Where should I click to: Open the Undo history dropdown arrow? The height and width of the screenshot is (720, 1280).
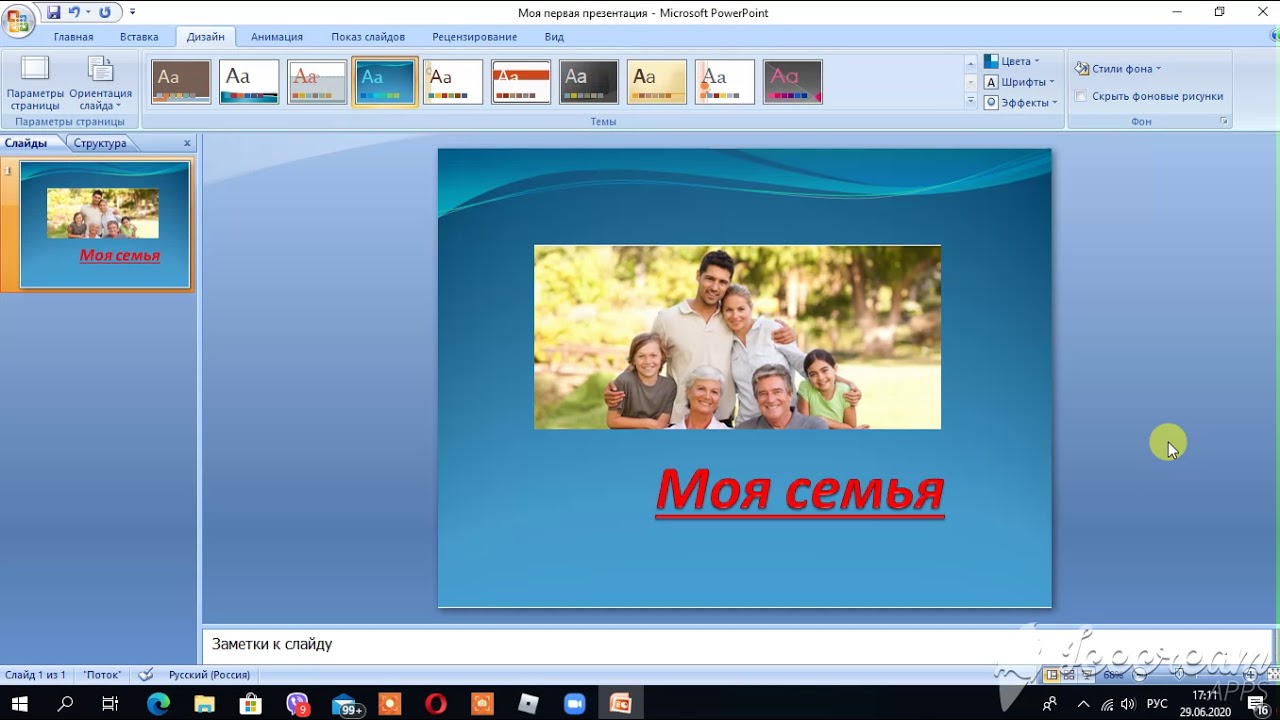[88, 13]
